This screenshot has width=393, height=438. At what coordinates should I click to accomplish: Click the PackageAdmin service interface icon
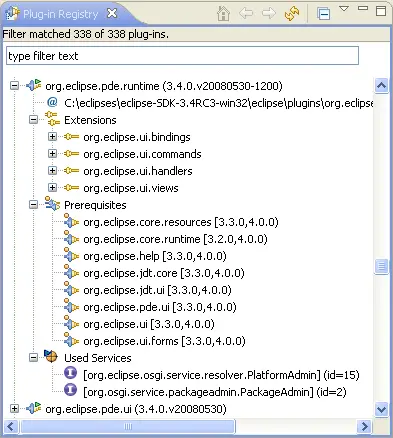tap(70, 390)
